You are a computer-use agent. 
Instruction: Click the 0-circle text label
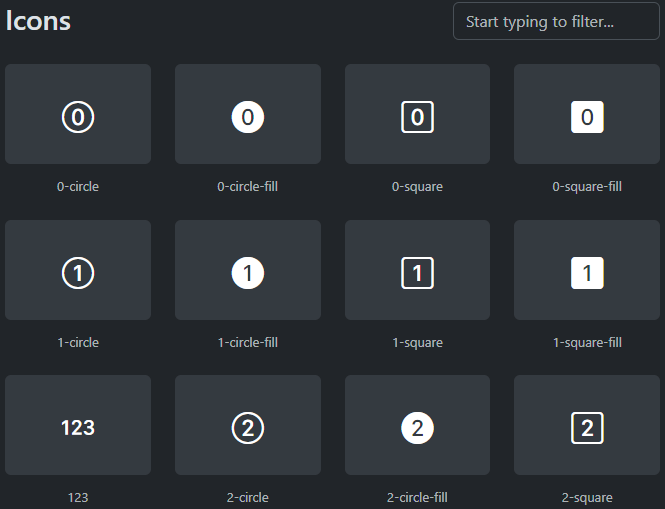(x=78, y=187)
